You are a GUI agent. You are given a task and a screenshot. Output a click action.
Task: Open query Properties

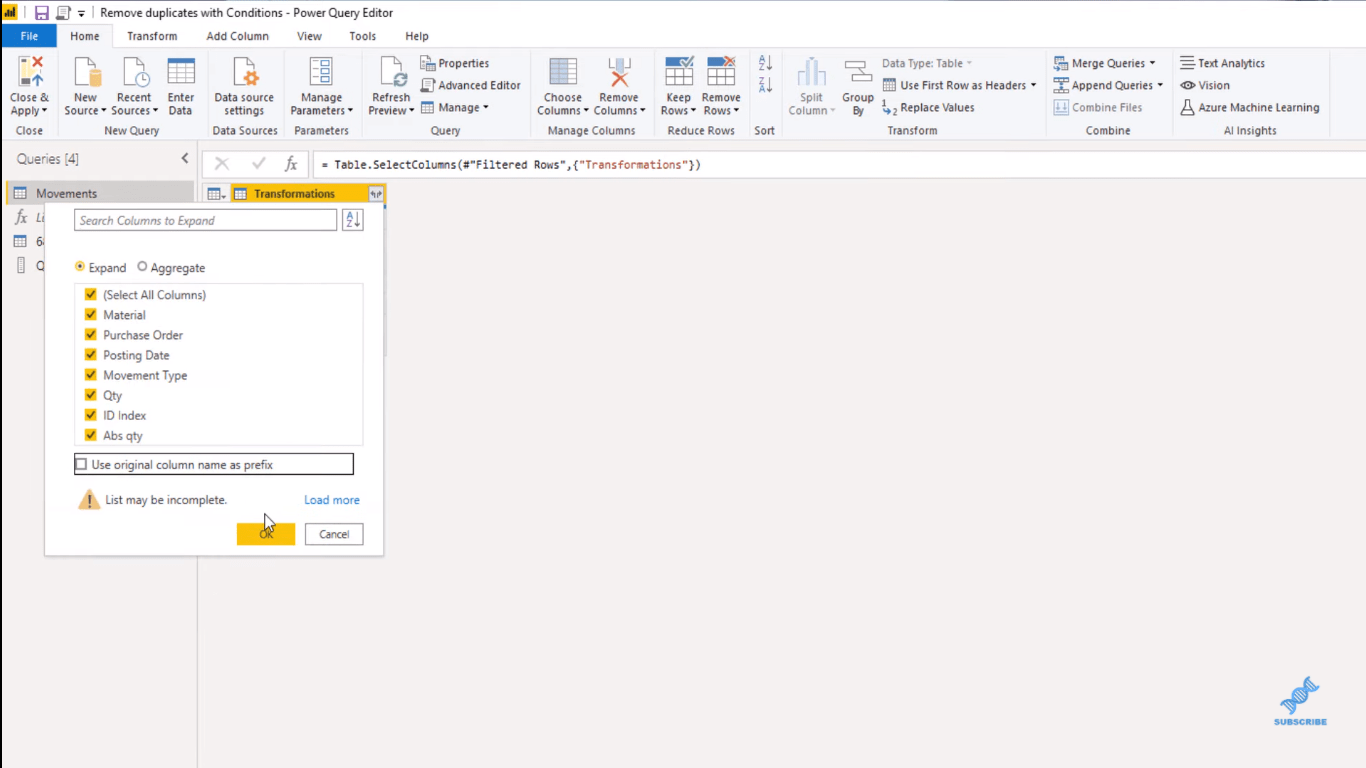point(455,63)
